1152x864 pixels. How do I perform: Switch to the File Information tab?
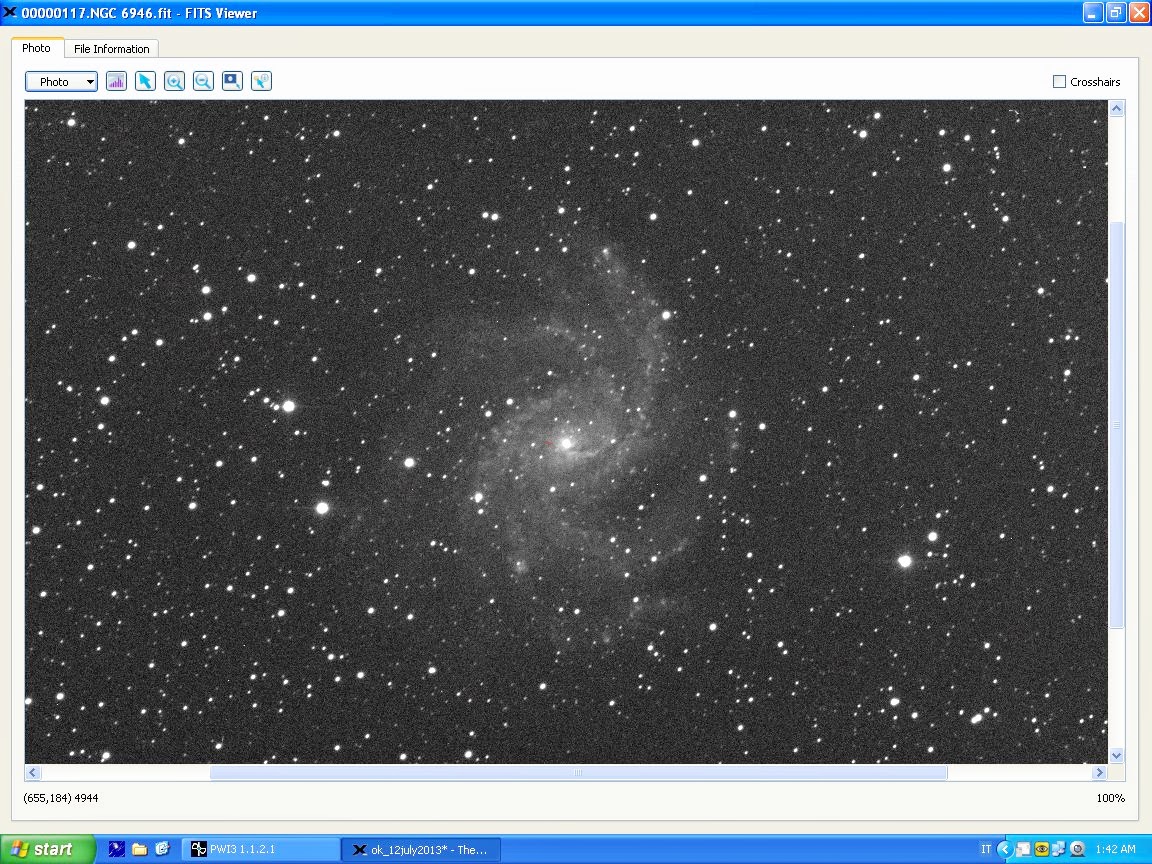point(111,49)
